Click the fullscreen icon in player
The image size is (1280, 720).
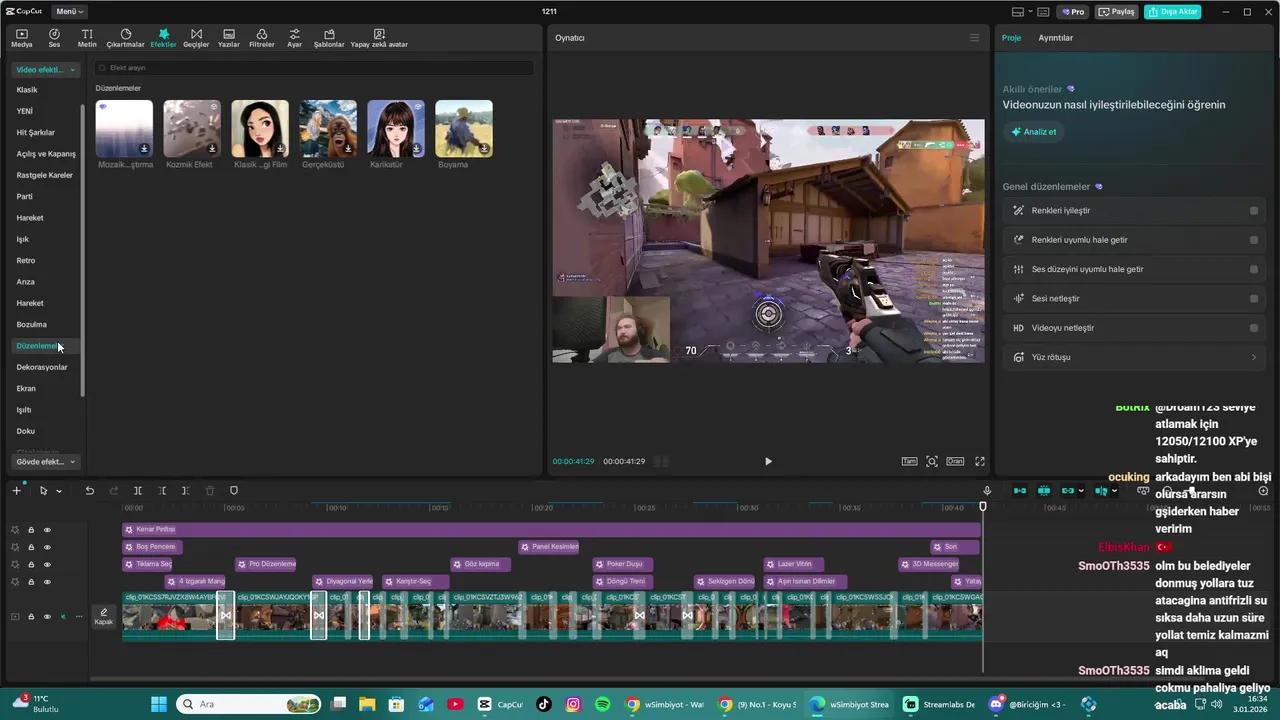pos(980,461)
